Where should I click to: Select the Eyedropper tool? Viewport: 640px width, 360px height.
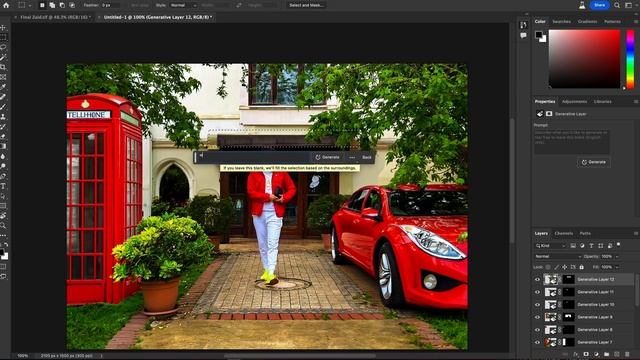tap(3, 87)
